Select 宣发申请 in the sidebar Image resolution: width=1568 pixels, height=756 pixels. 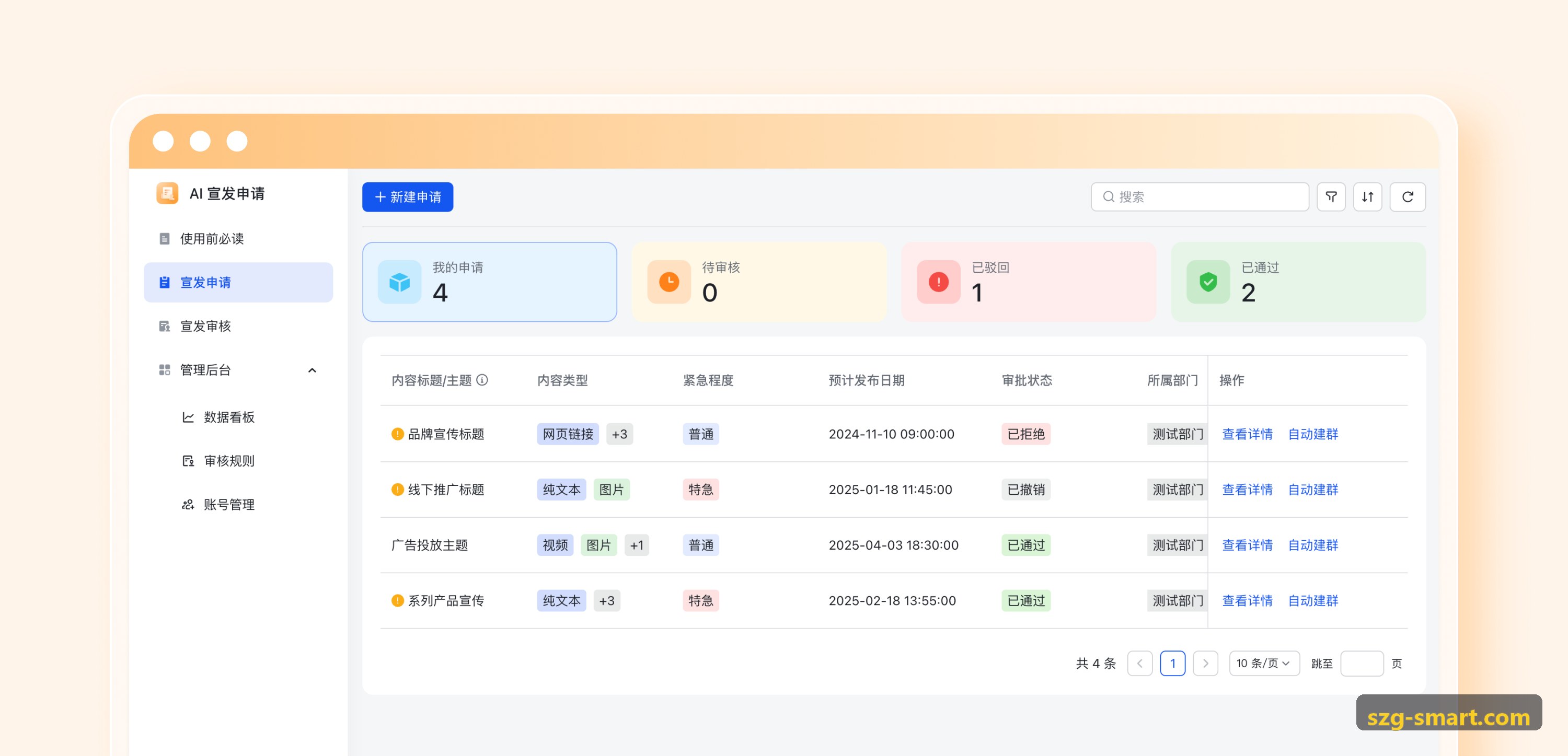pyautogui.click(x=238, y=283)
